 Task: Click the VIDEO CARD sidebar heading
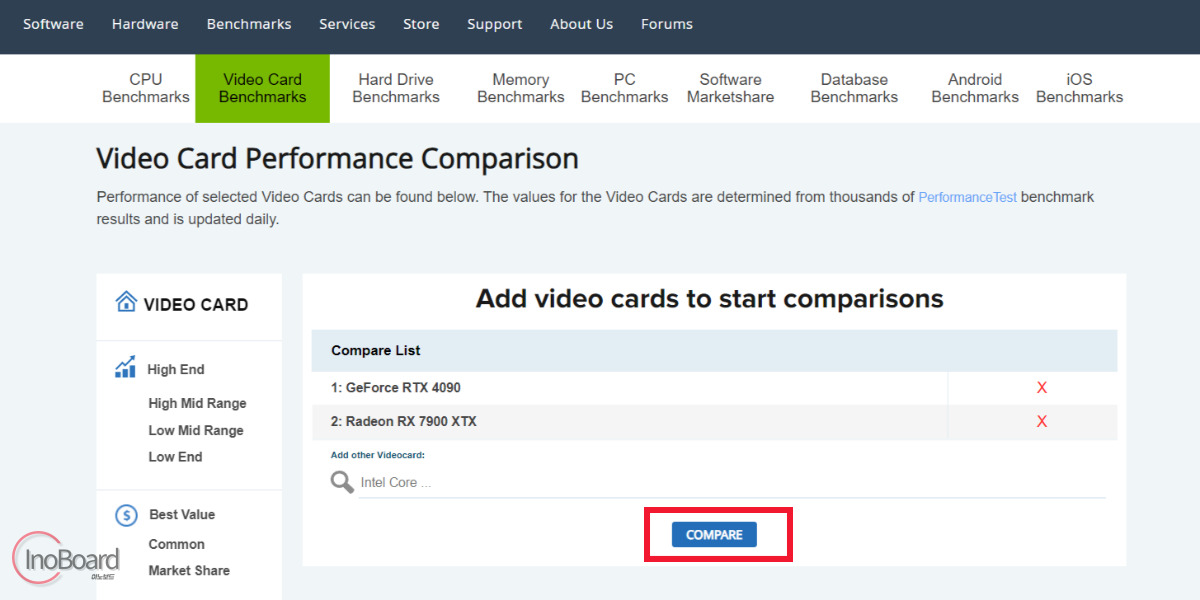click(196, 304)
